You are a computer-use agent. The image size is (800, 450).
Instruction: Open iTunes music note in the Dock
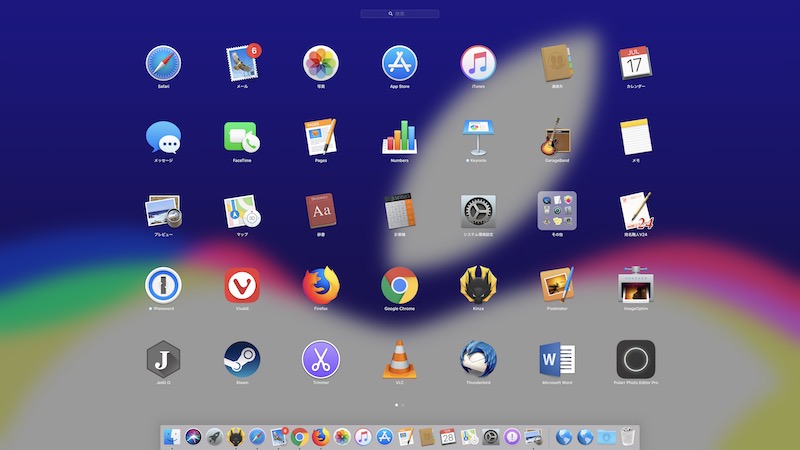point(363,437)
